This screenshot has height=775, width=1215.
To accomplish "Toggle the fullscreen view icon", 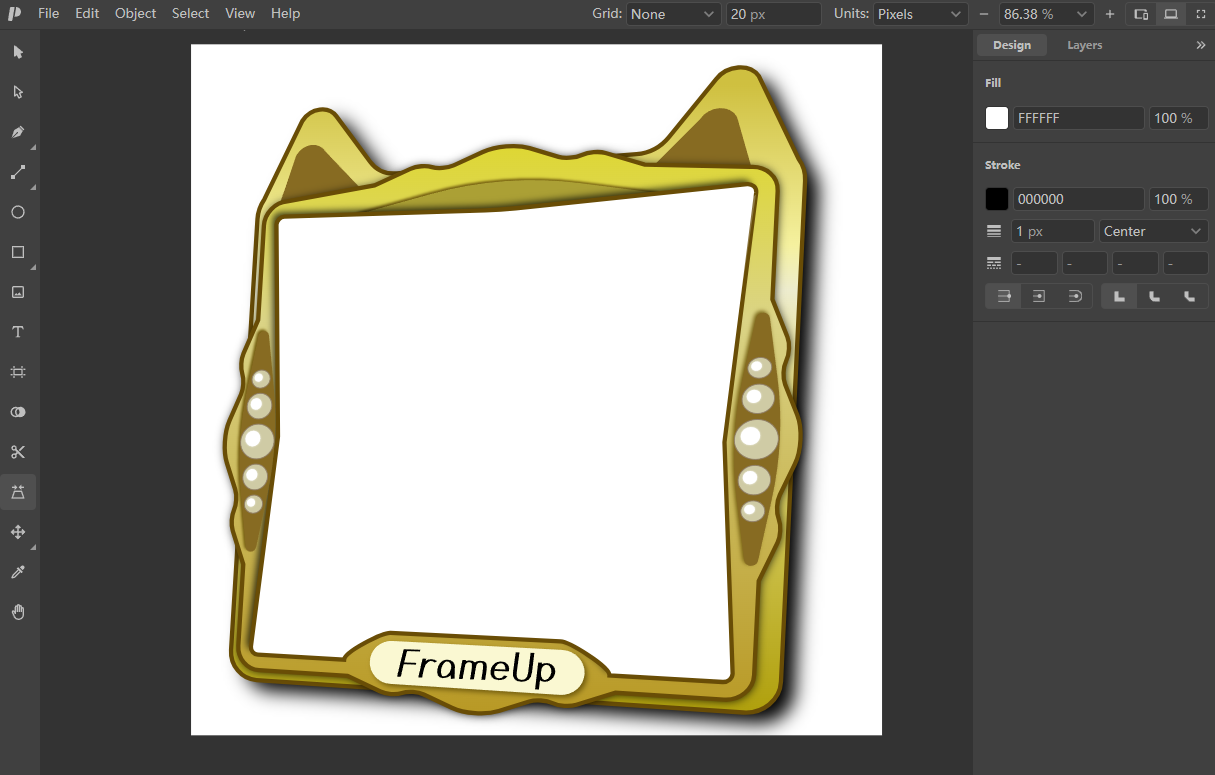I will point(1200,14).
